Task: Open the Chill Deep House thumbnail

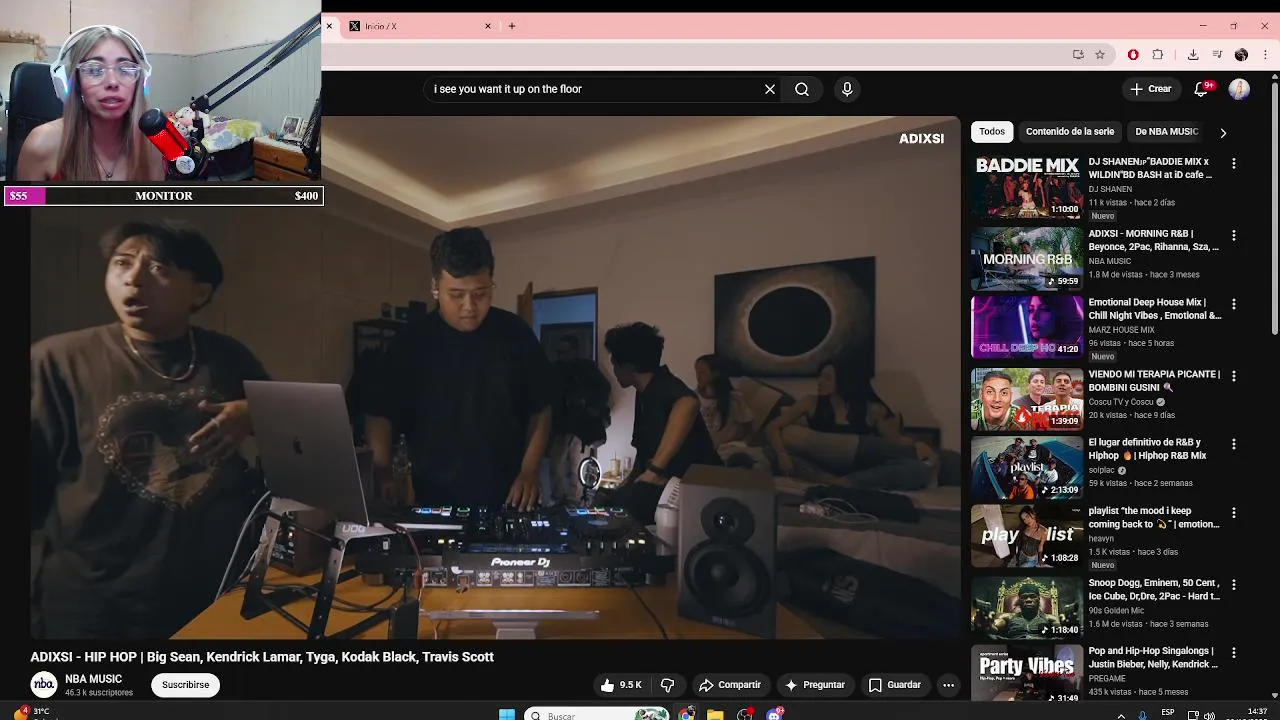Action: [1027, 327]
